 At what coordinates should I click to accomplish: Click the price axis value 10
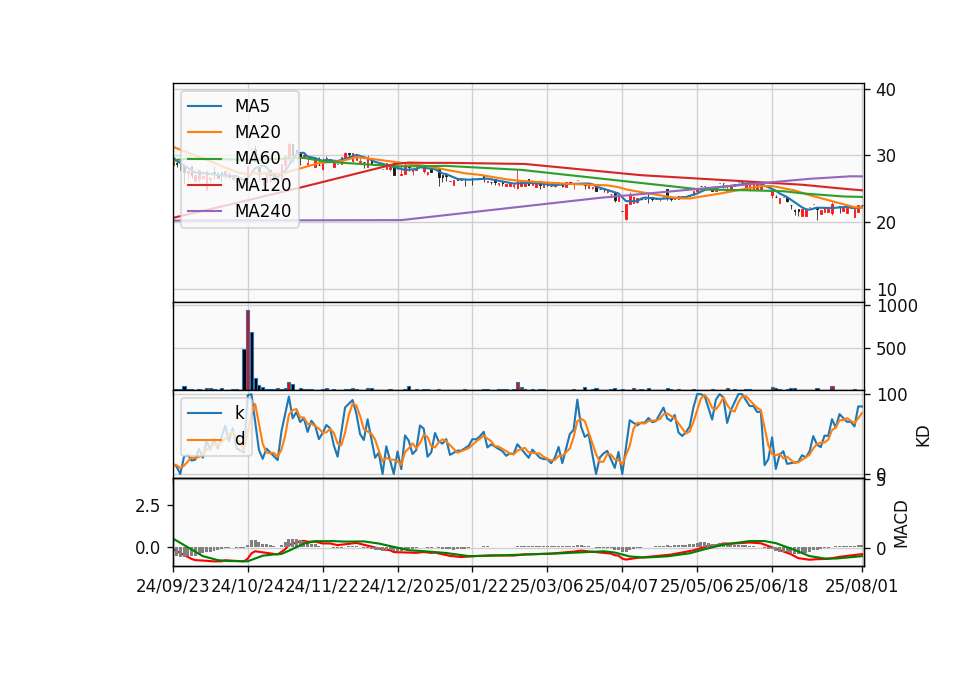pos(886,290)
